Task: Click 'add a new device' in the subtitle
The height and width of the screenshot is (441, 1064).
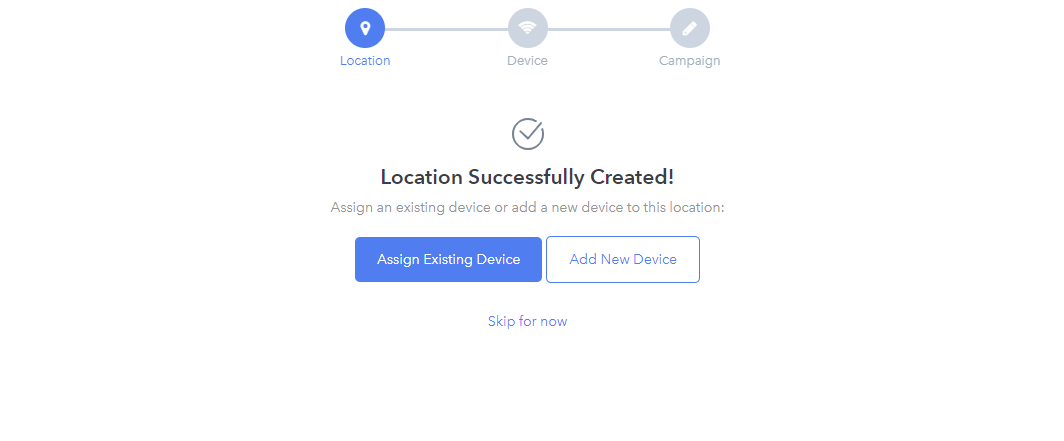Action: click(566, 207)
